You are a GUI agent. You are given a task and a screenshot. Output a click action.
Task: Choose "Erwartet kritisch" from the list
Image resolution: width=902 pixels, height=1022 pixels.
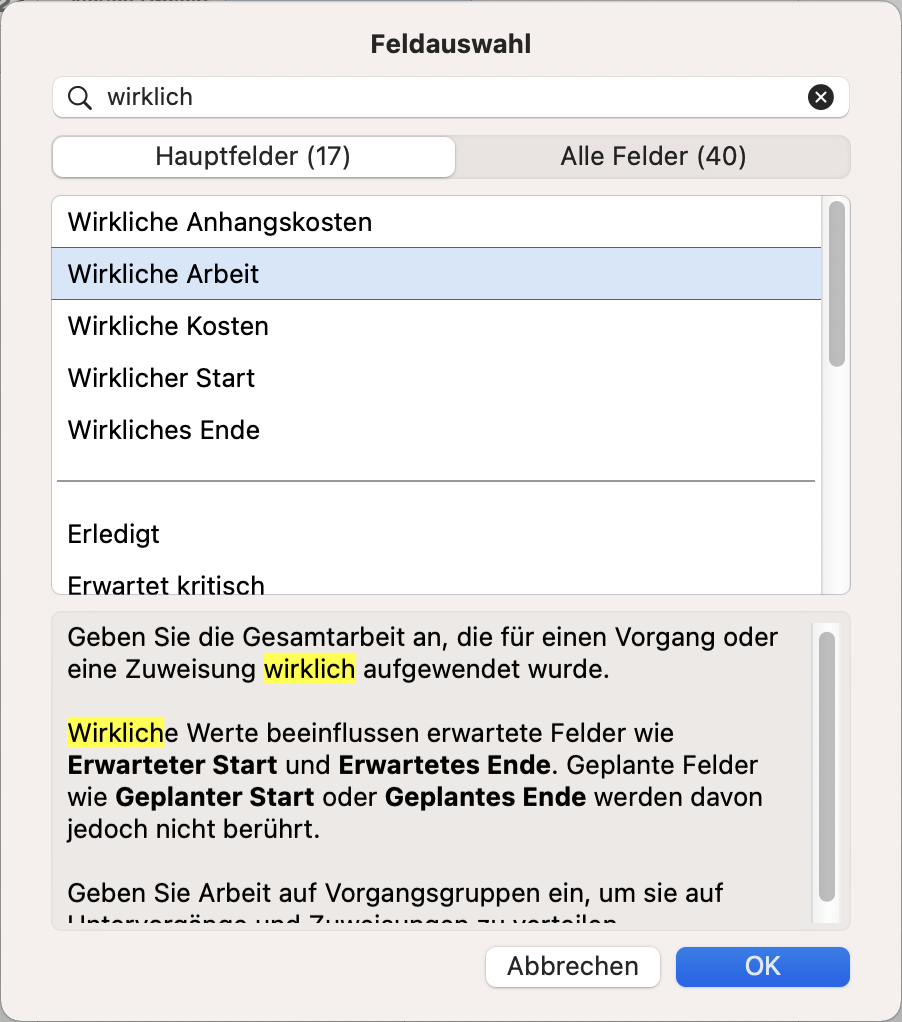(165, 585)
